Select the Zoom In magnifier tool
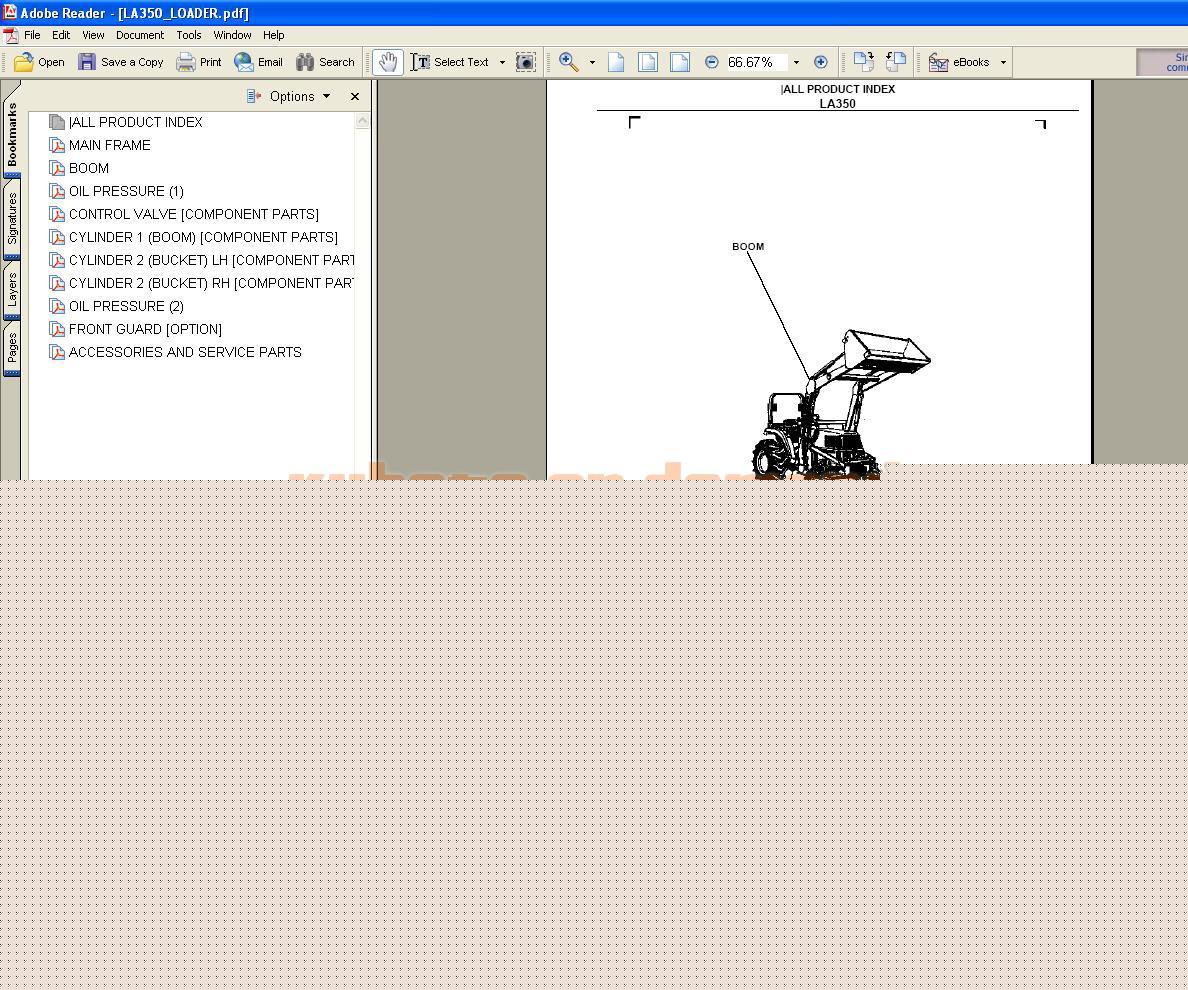This screenshot has height=990, width=1188. [x=569, y=62]
